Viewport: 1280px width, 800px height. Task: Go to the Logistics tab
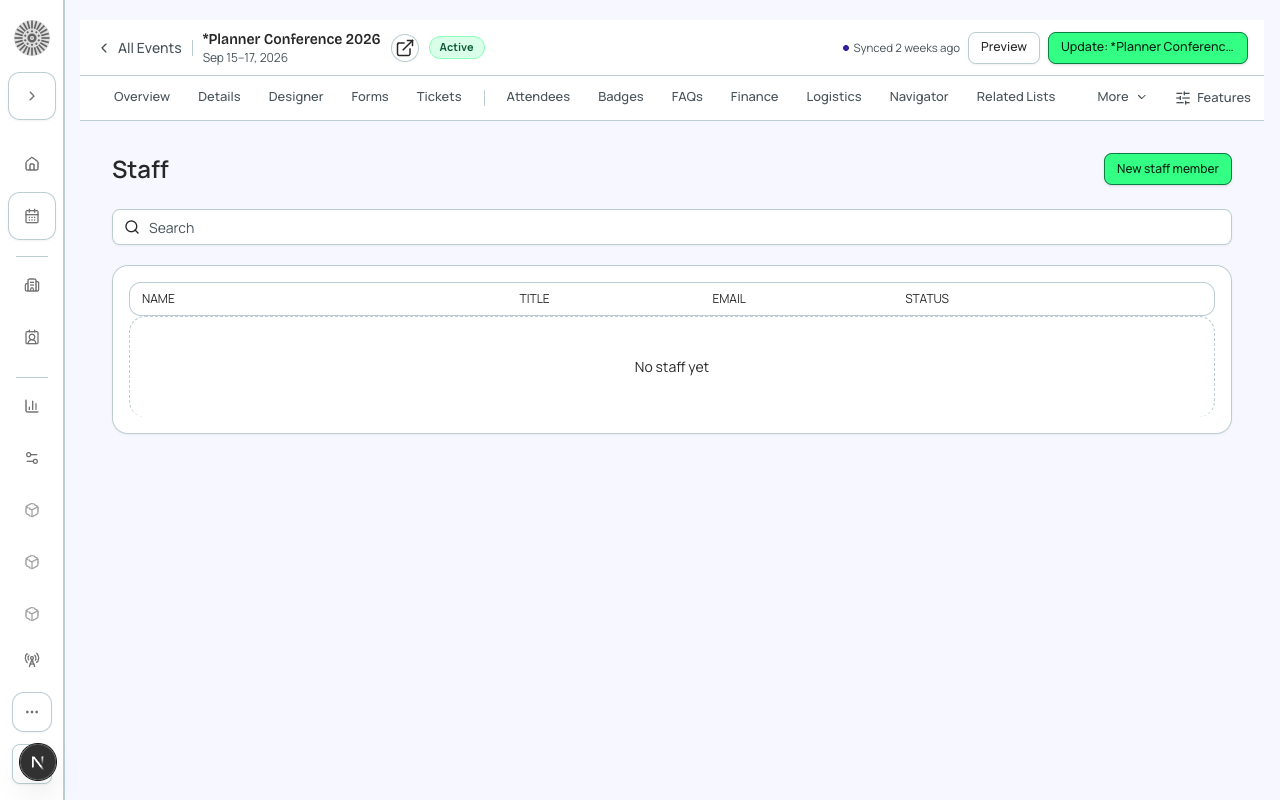834,97
